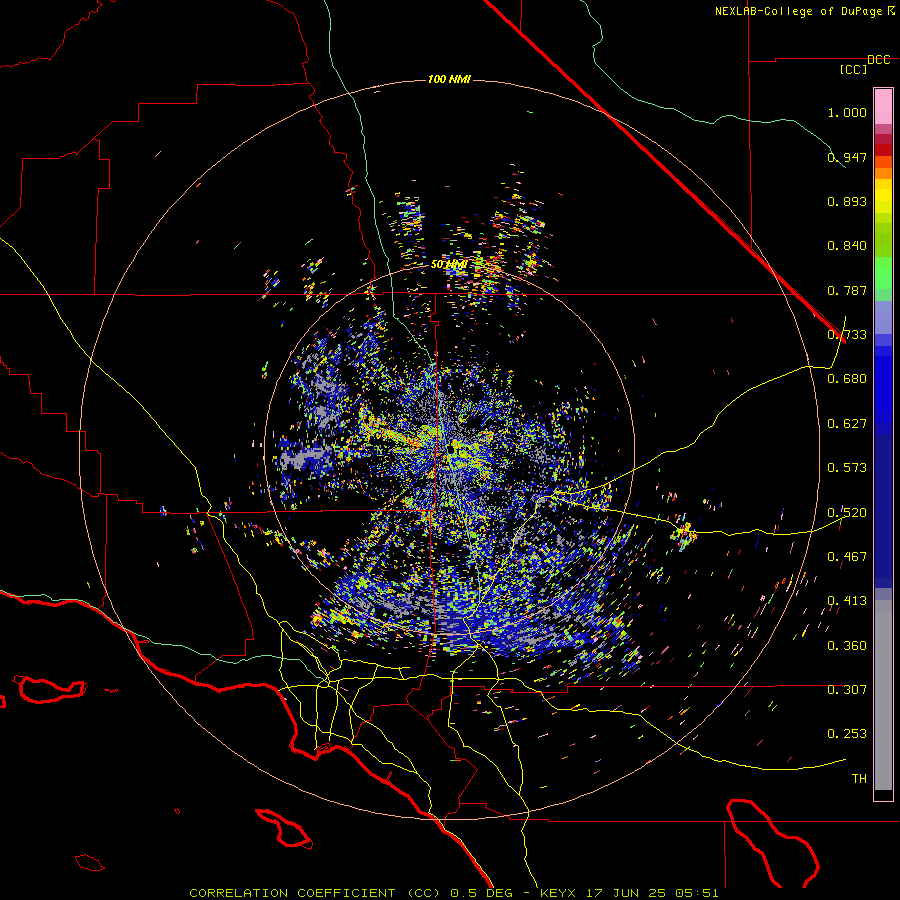Click the 0.840 legend value
Image resolution: width=900 pixels, height=900 pixels.
[847, 246]
